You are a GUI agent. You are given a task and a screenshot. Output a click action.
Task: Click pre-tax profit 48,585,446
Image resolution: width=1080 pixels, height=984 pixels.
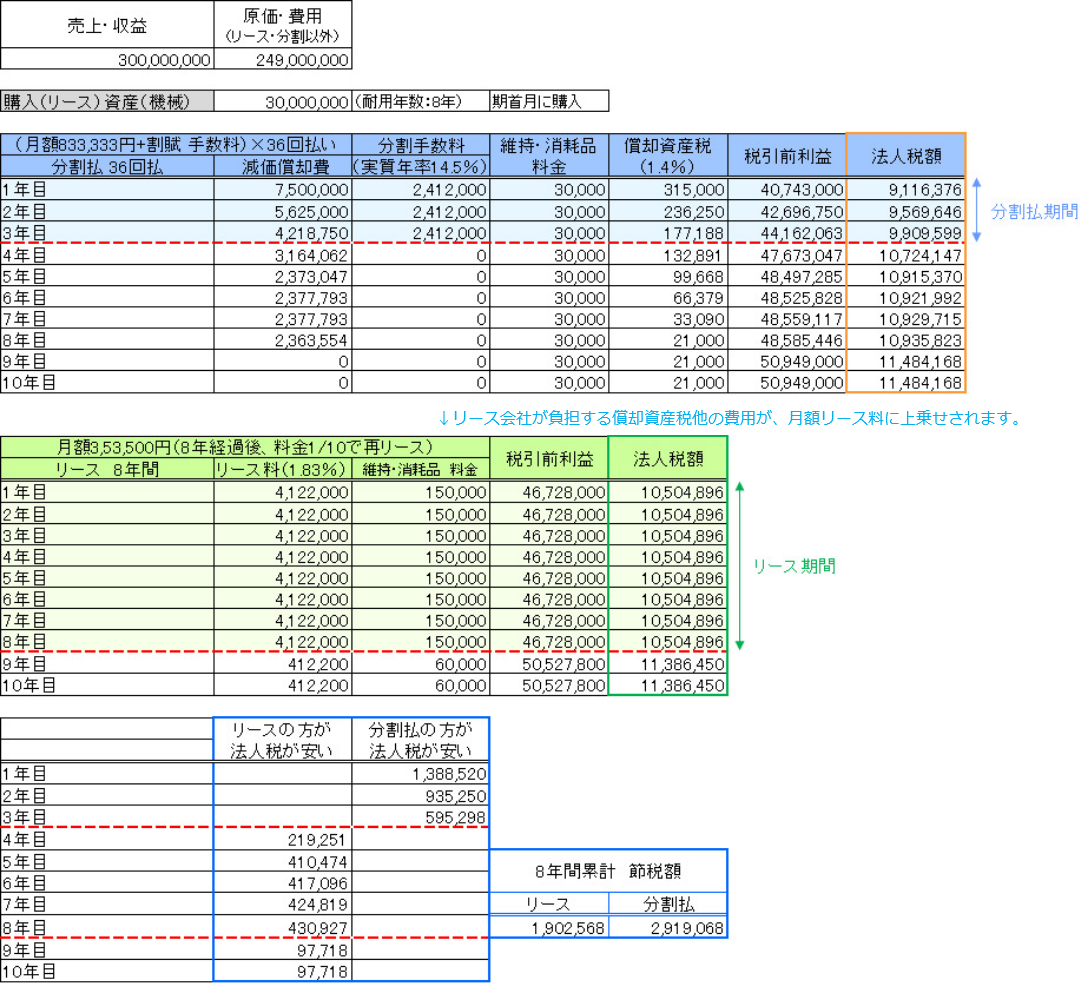pyautogui.click(x=787, y=339)
